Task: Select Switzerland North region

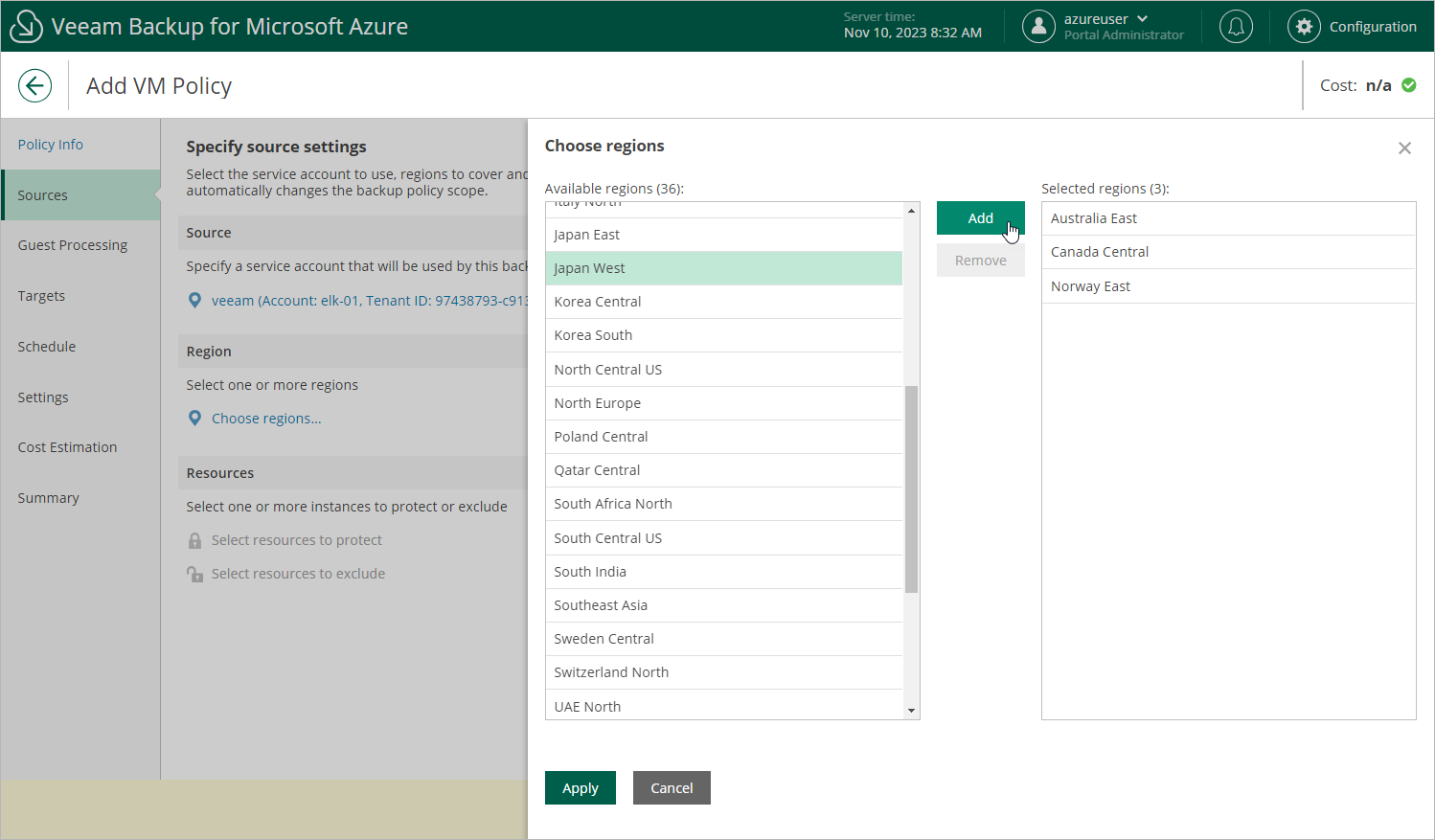Action: (x=724, y=672)
